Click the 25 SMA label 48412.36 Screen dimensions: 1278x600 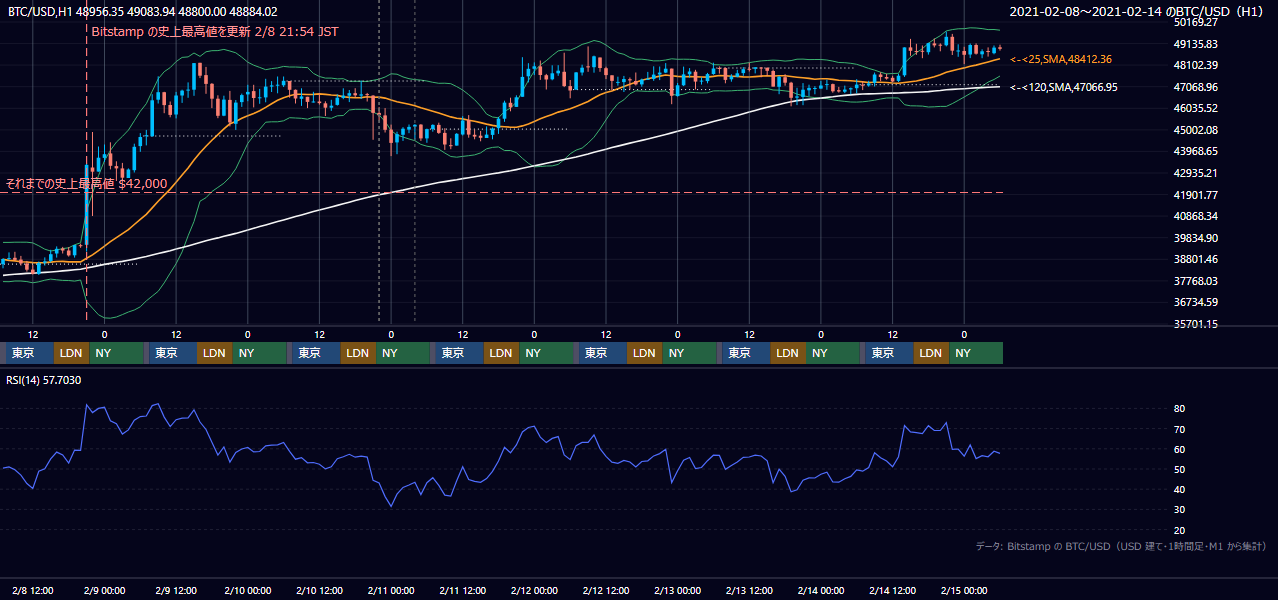click(x=1061, y=59)
